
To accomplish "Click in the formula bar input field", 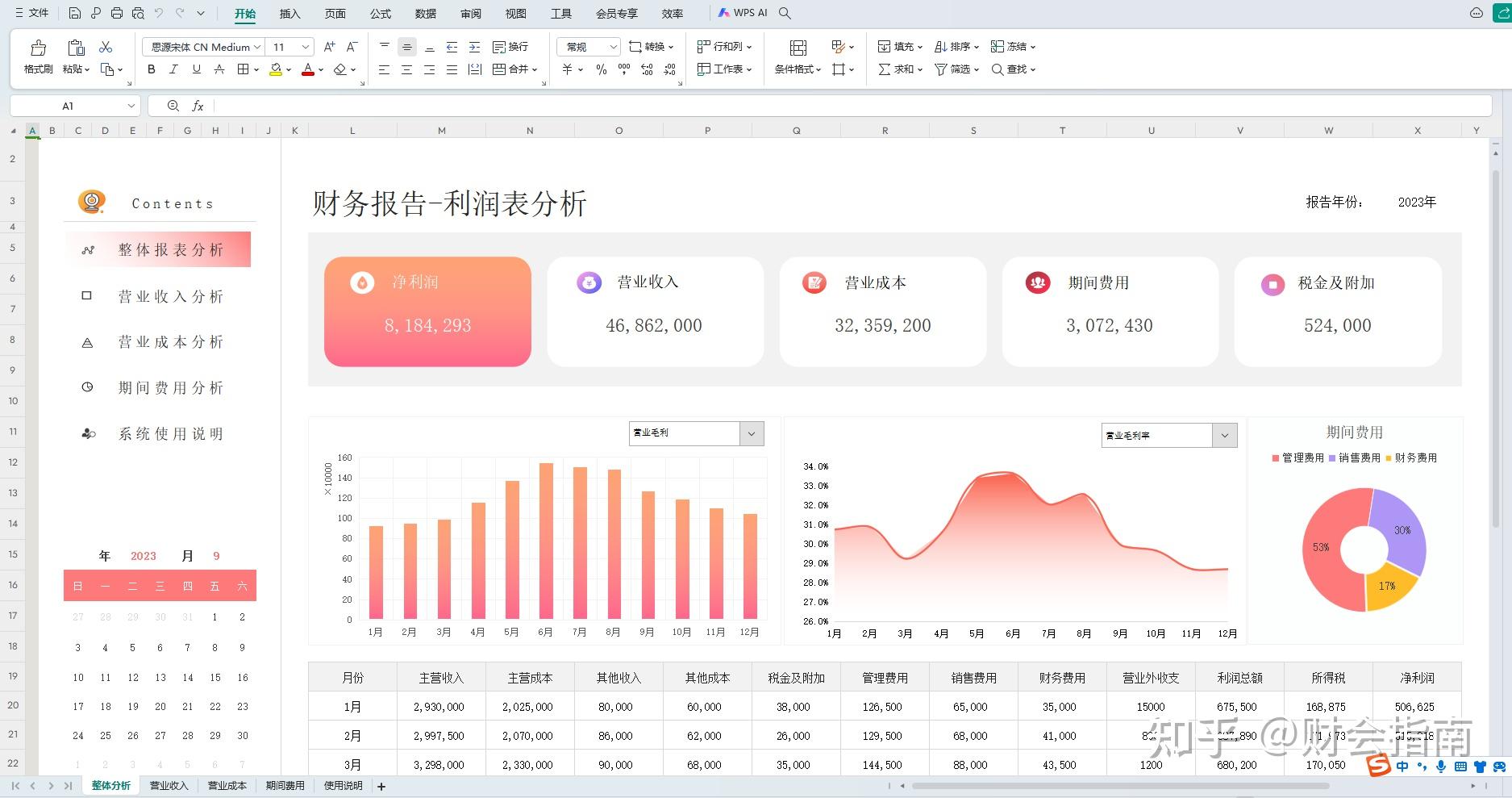I will [853, 106].
